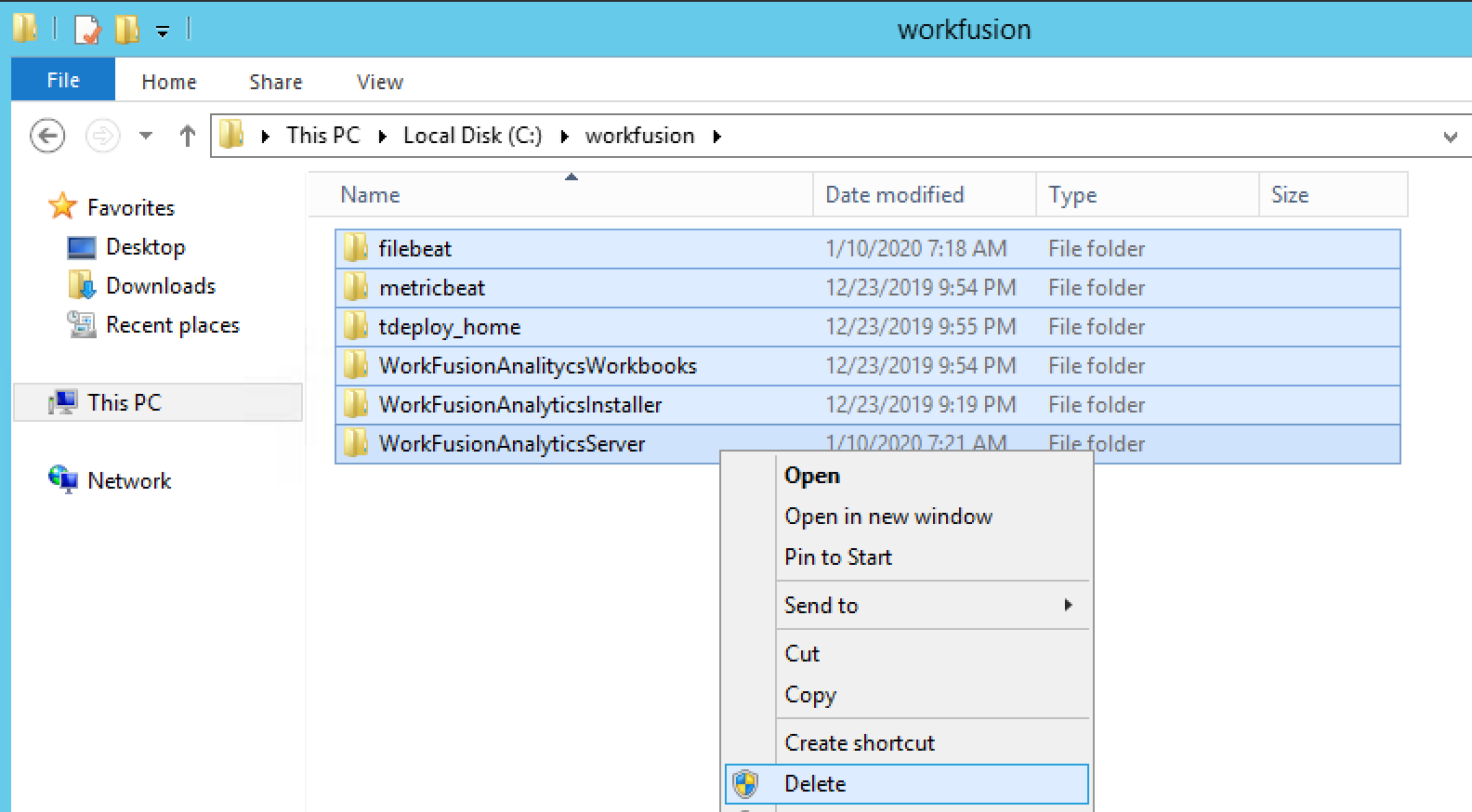Select This PC in the navigation pane
This screenshot has height=812, width=1472.
tap(125, 402)
